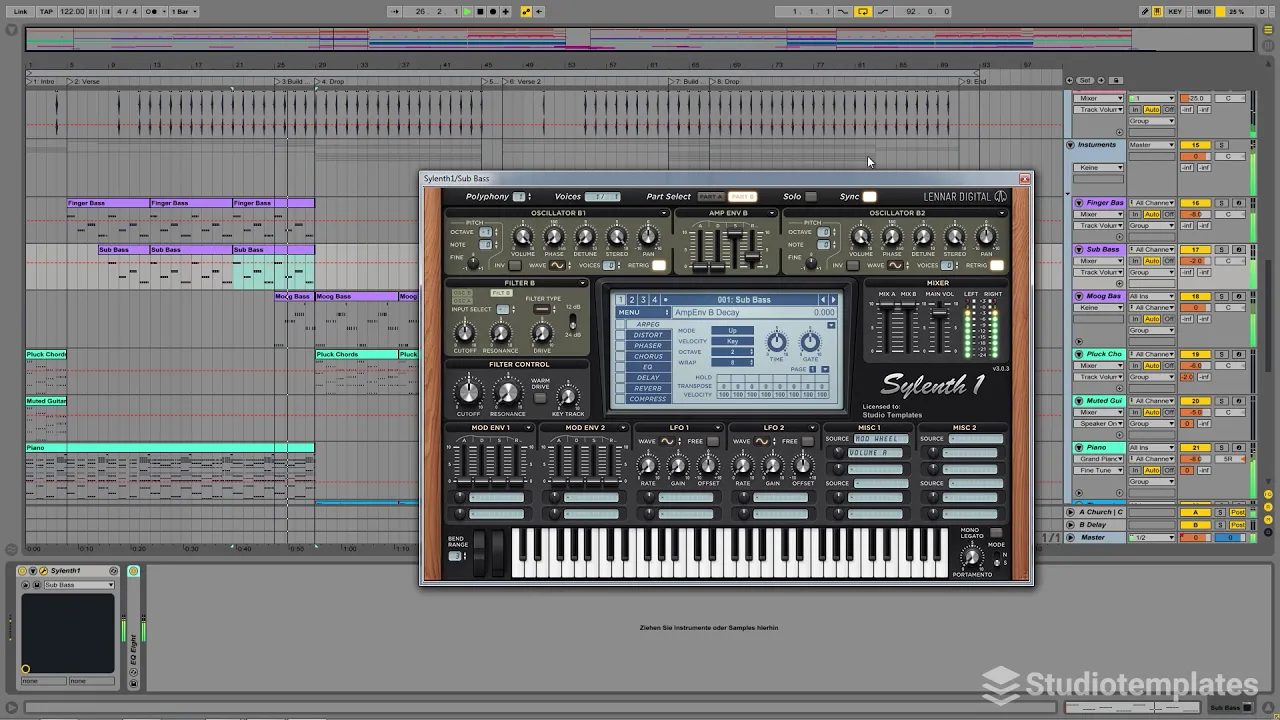Click the arpeggiator Time knob
1280x720 pixels.
[x=776, y=343]
